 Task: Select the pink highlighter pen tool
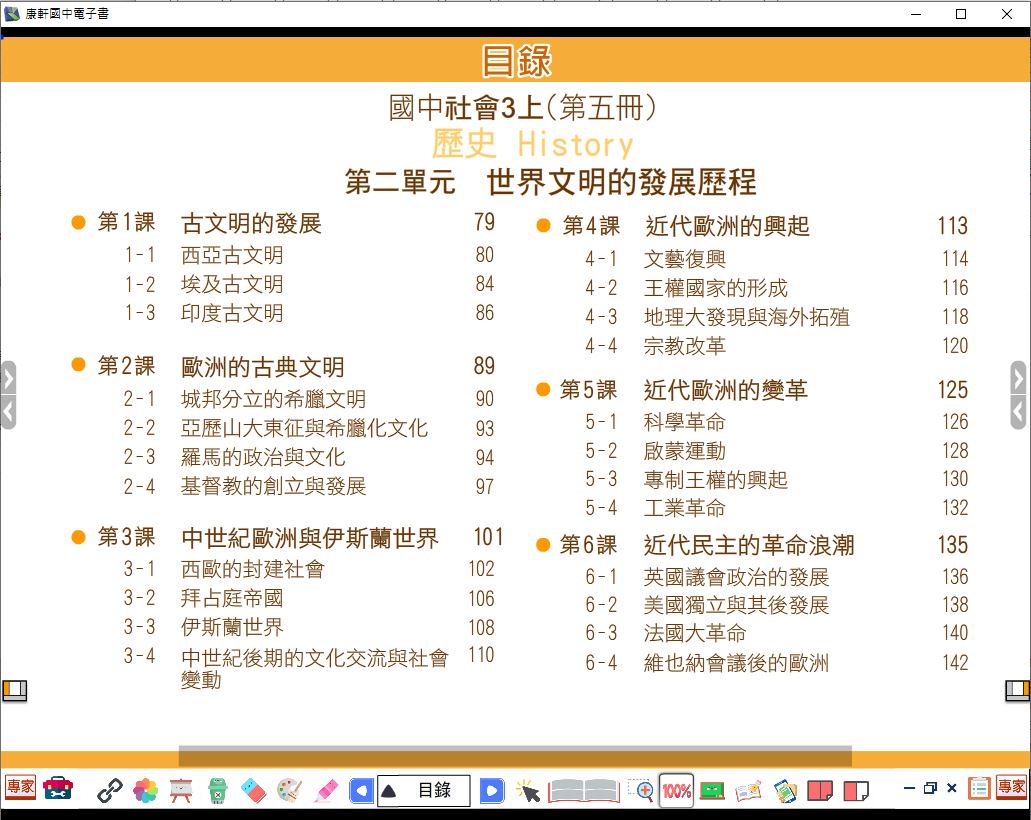pyautogui.click(x=326, y=791)
